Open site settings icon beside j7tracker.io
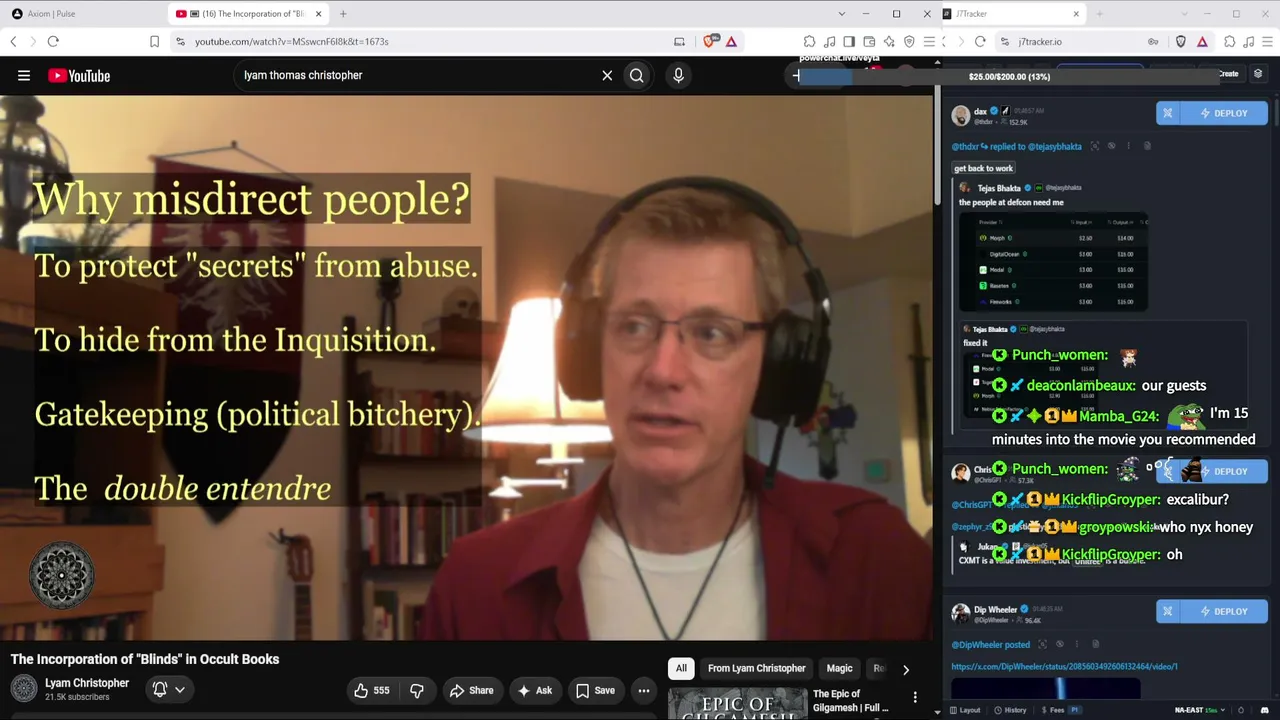Image resolution: width=1280 pixels, height=720 pixels. coord(1005,42)
